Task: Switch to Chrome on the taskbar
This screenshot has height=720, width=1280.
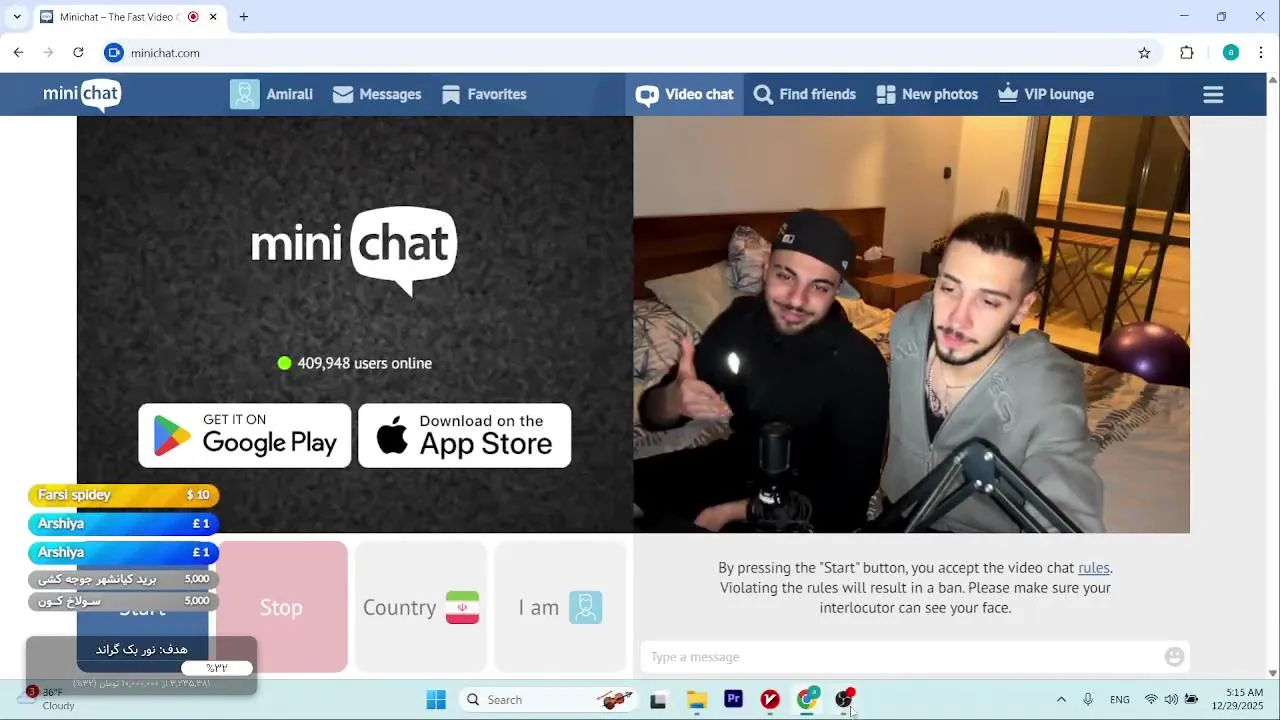Action: click(x=807, y=700)
